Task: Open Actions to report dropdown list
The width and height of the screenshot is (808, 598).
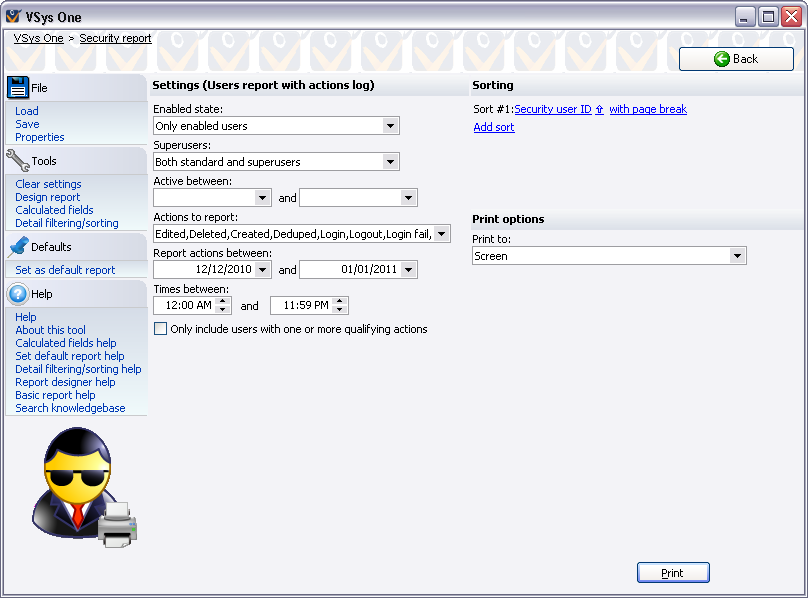Action: click(442, 234)
